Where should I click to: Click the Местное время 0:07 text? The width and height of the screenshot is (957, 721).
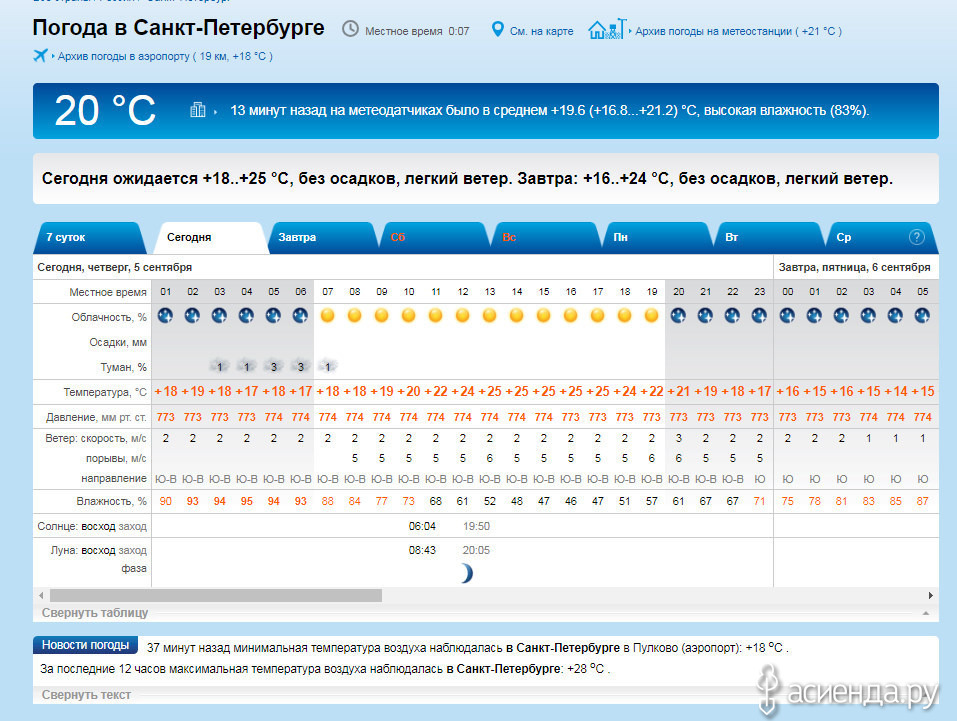point(417,31)
